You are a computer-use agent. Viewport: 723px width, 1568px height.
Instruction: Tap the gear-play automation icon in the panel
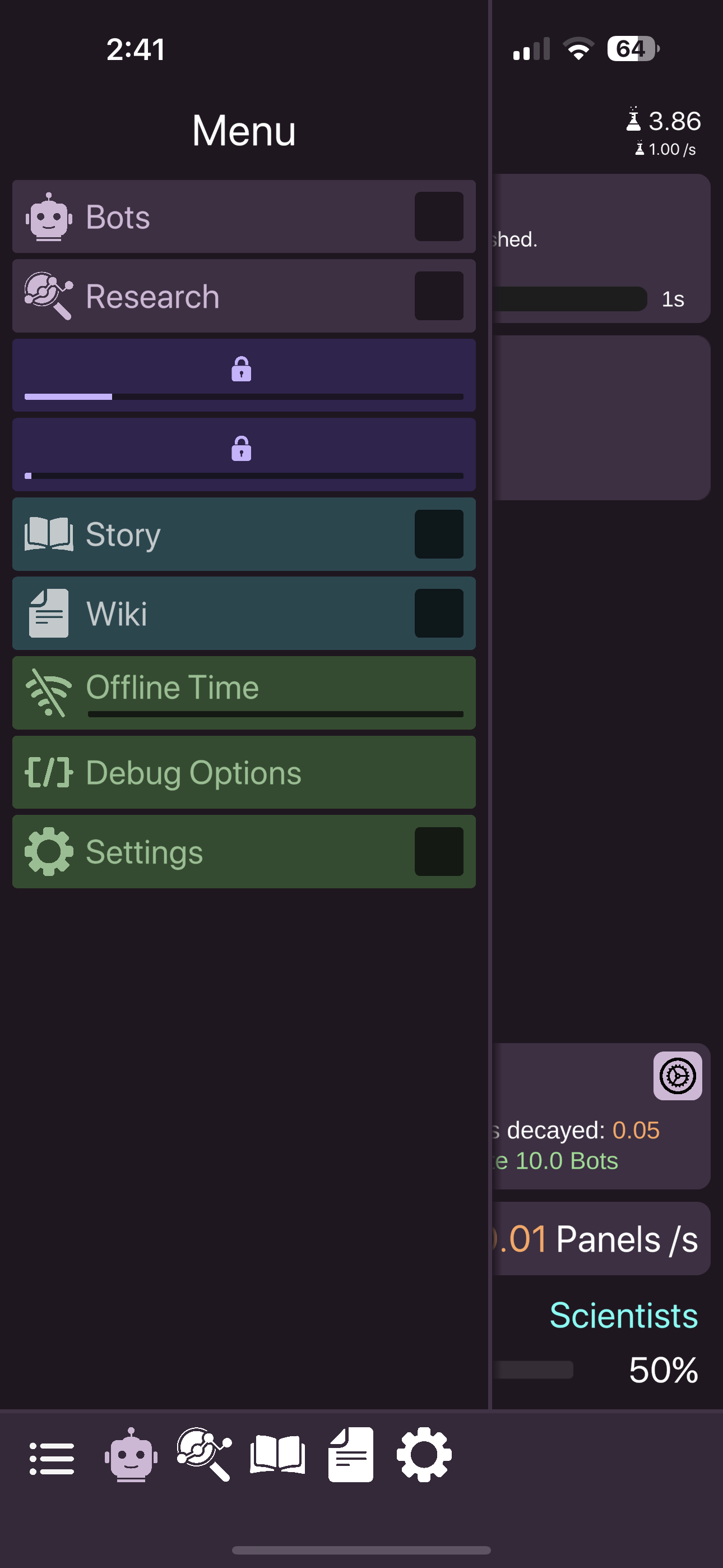click(x=678, y=1076)
